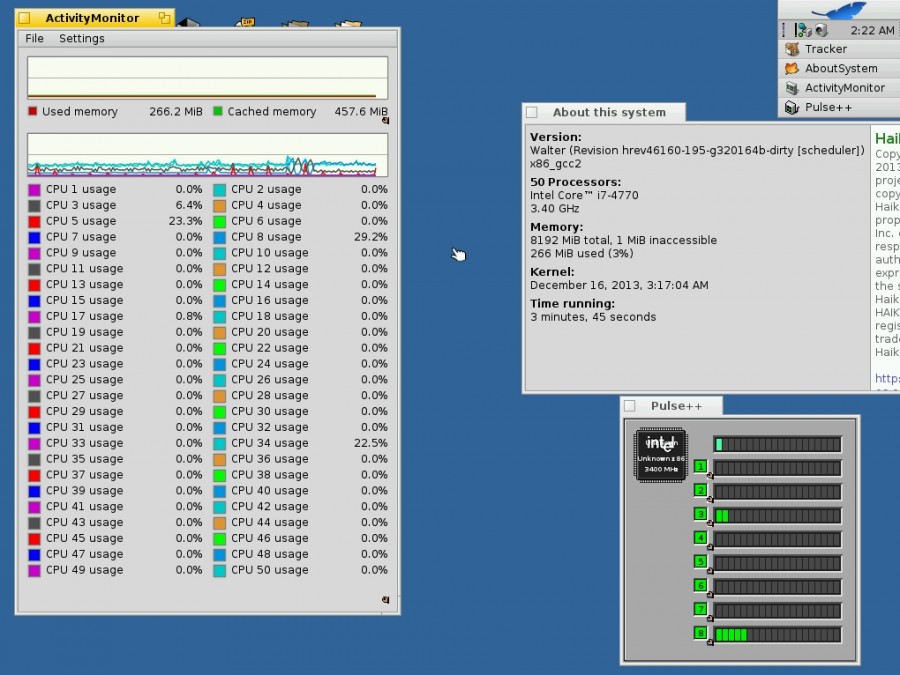Click the CPU 8 usage legend entry
Viewport: 900px width, 675px height.
pos(265,237)
